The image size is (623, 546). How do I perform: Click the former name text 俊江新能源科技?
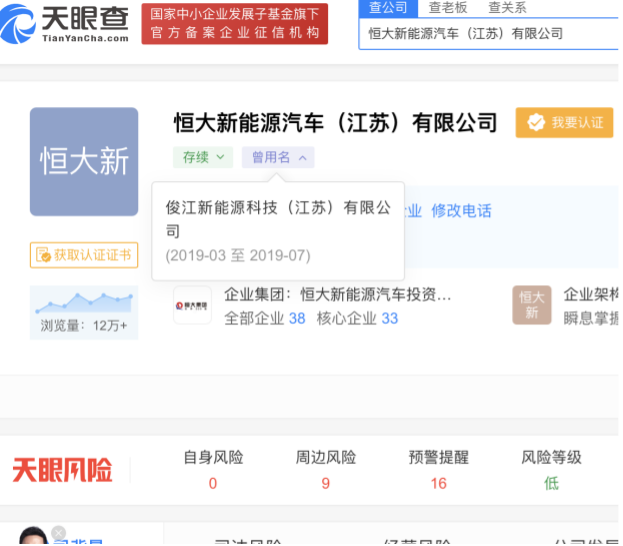tap(221, 207)
